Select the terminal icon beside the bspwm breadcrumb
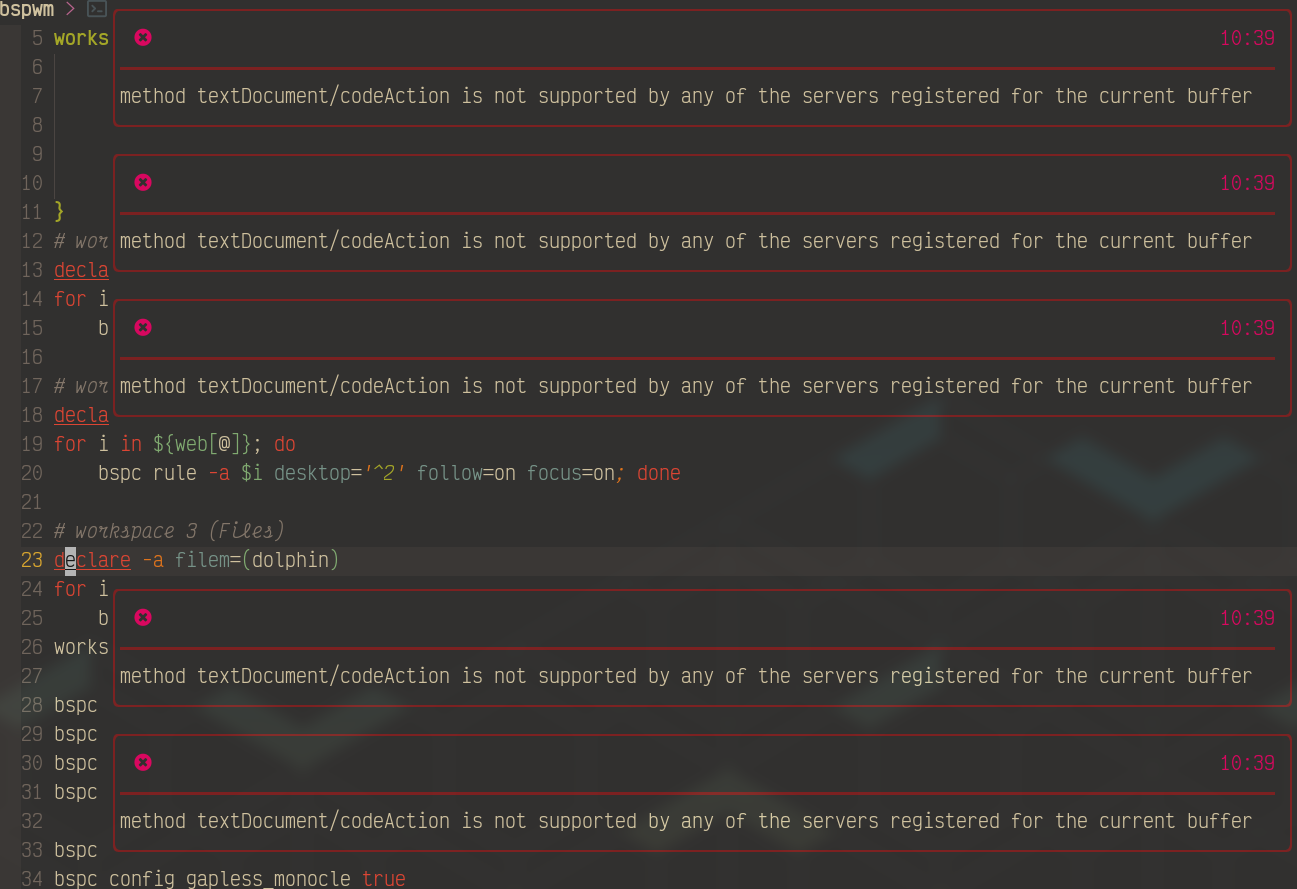This screenshot has height=889, width=1297. [95, 9]
